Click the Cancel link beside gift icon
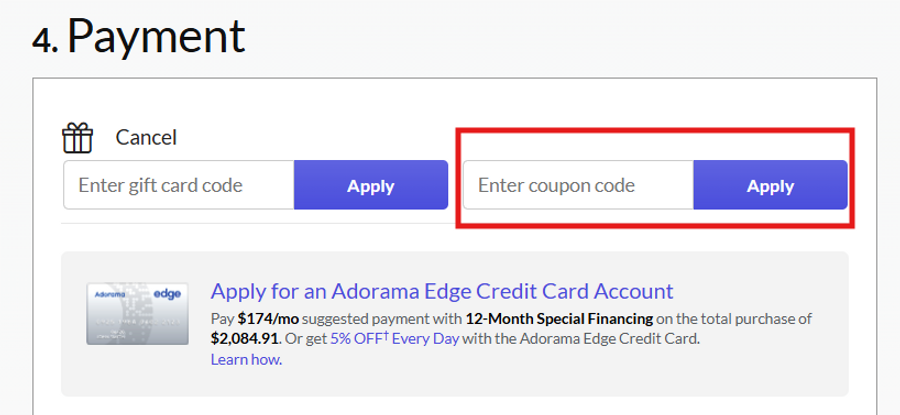900x415 pixels. click(146, 137)
